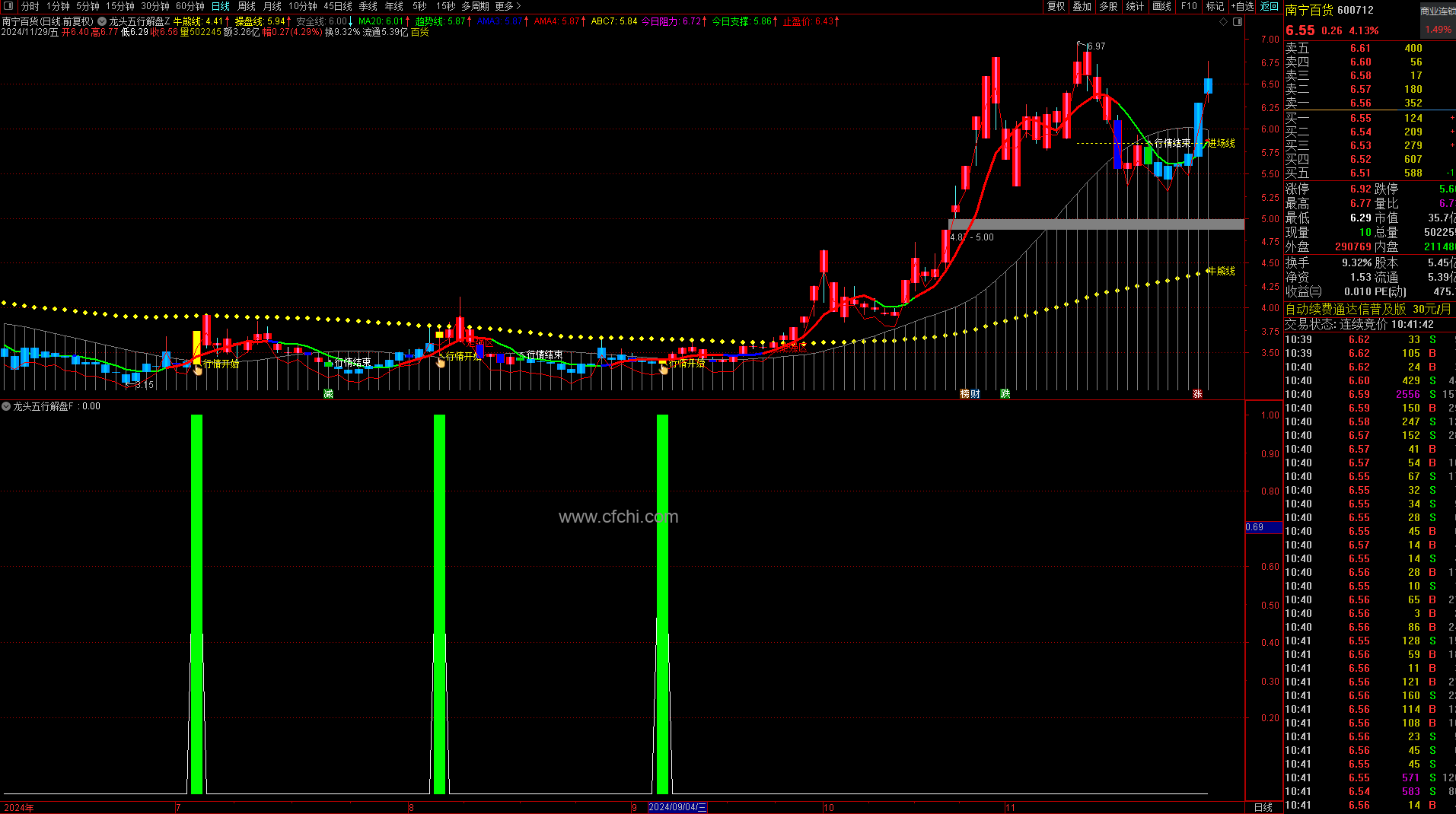Click the 卖五 price 6.61 row

pyautogui.click(x=1369, y=48)
